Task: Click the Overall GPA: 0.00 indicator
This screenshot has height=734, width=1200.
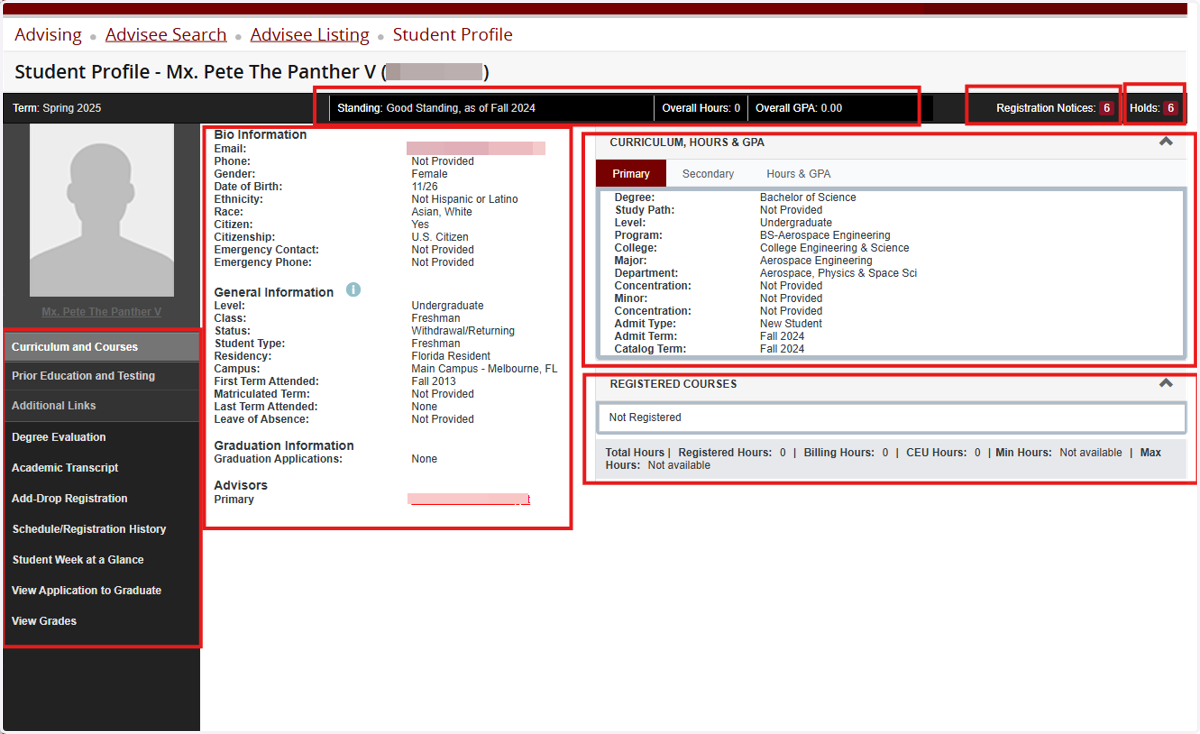Action: [x=799, y=108]
